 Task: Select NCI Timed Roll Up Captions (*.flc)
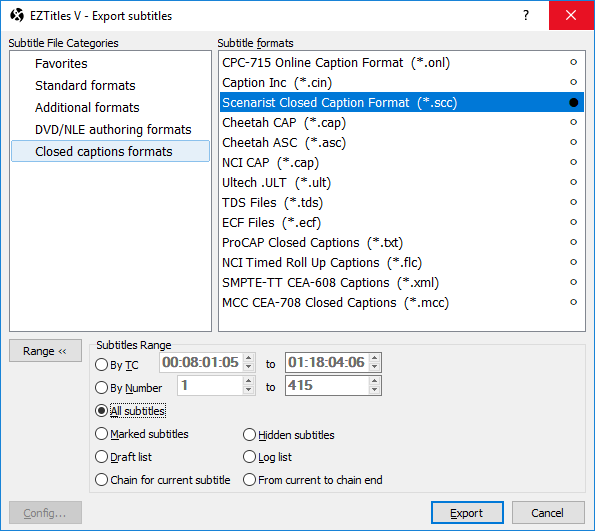point(401,262)
